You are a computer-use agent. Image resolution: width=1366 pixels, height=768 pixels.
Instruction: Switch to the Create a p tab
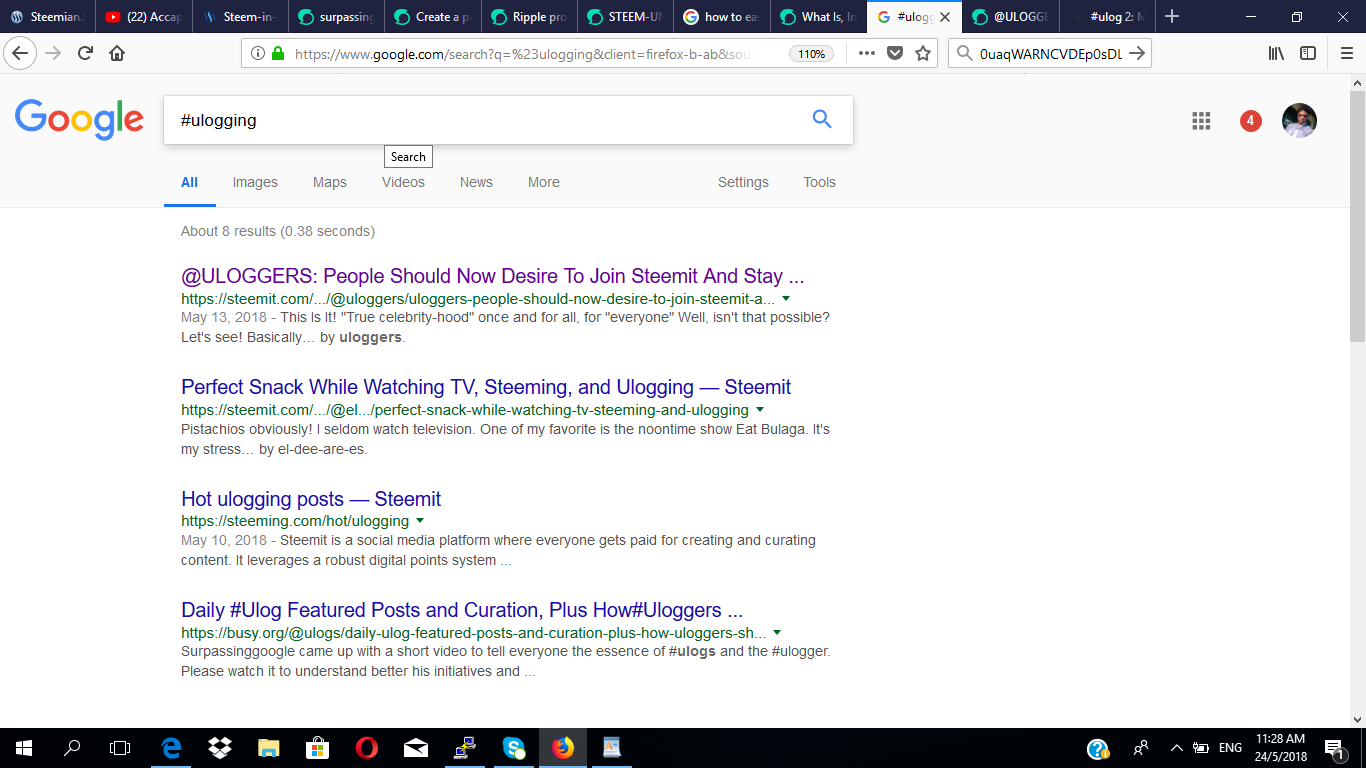coord(432,17)
